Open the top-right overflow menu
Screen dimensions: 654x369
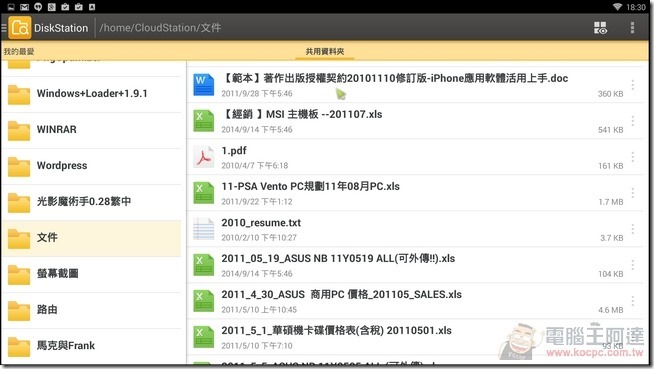(x=632, y=28)
